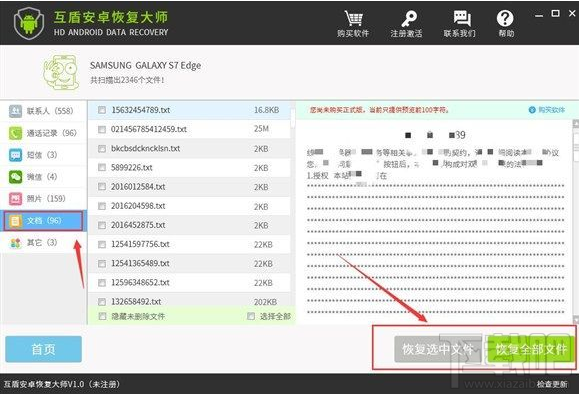Select the 通话记录 phone icon
This screenshot has height=394, width=579.
click(16, 133)
